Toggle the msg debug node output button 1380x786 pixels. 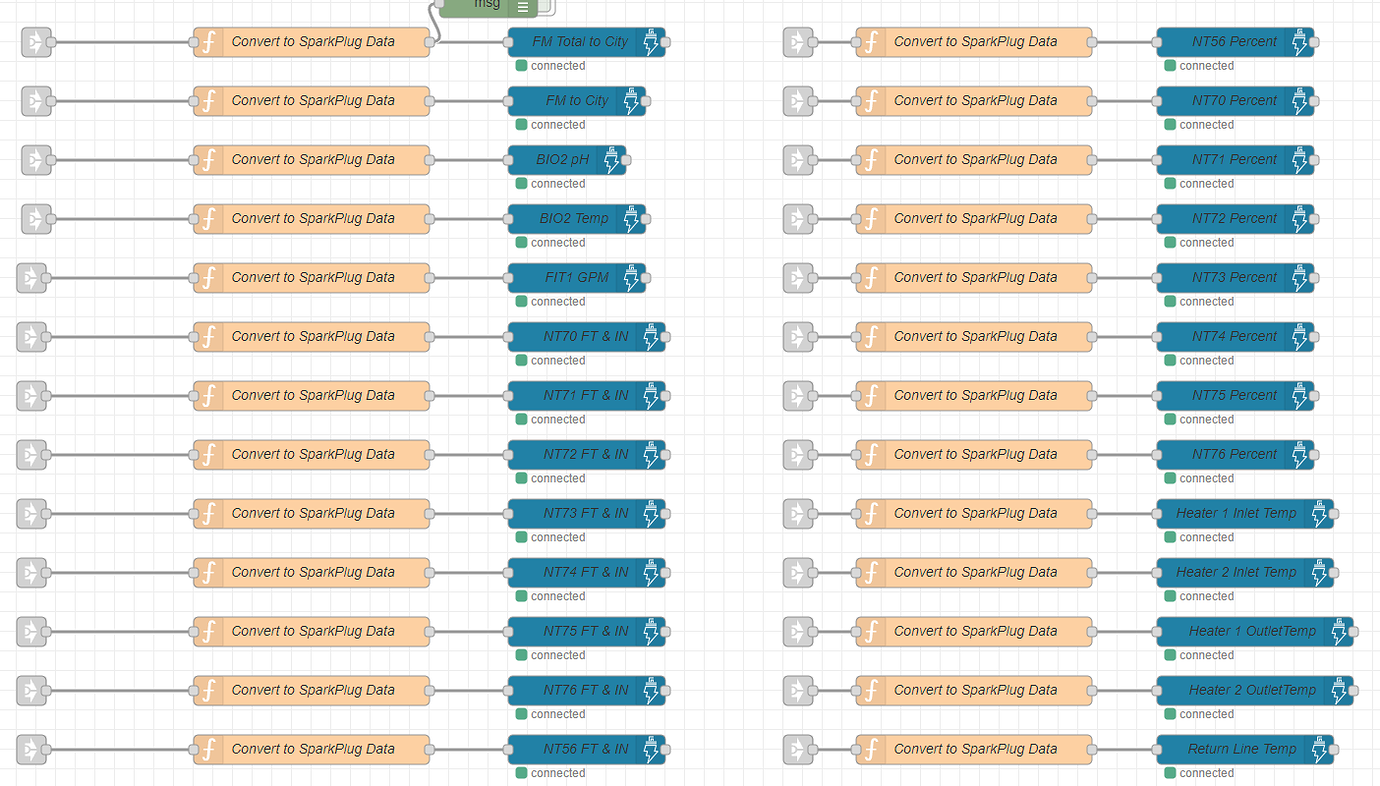(546, 6)
